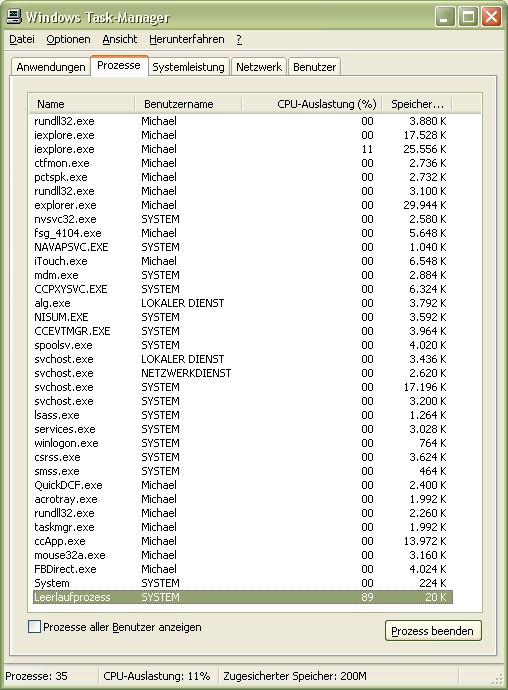The height and width of the screenshot is (690, 508).
Task: Open the Datei menu
Action: pyautogui.click(x=22, y=39)
